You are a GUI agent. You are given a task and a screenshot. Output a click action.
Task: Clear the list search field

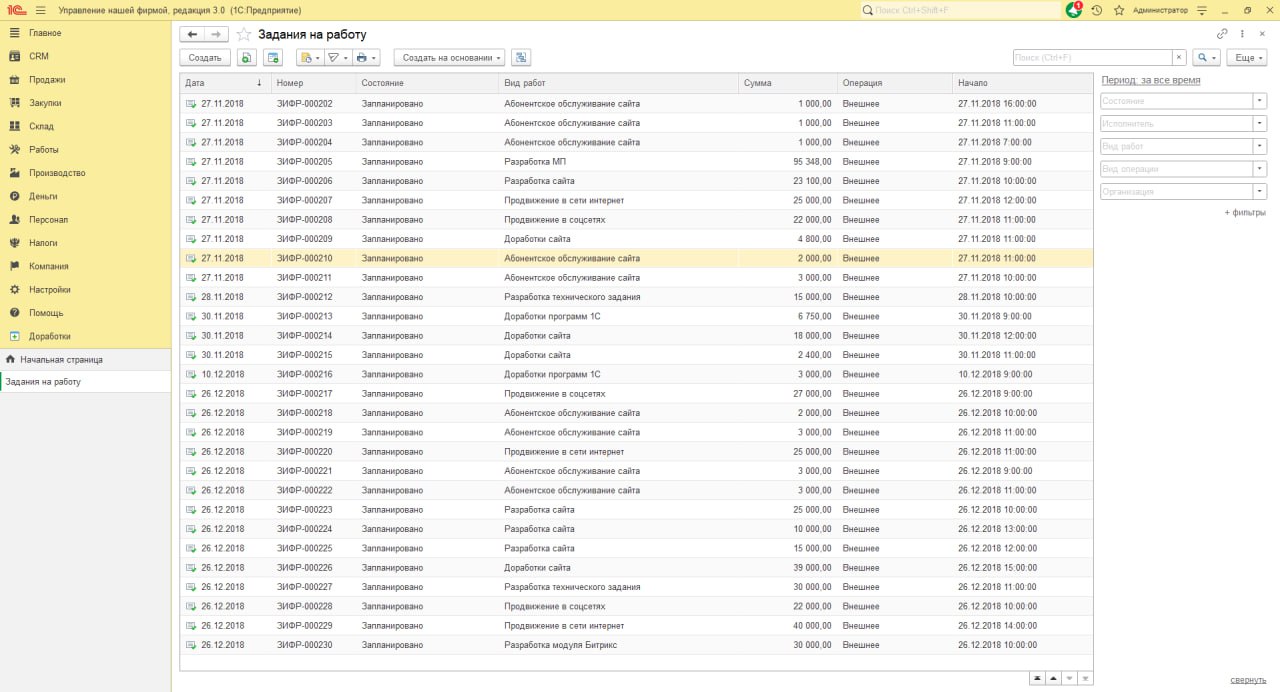click(1179, 58)
